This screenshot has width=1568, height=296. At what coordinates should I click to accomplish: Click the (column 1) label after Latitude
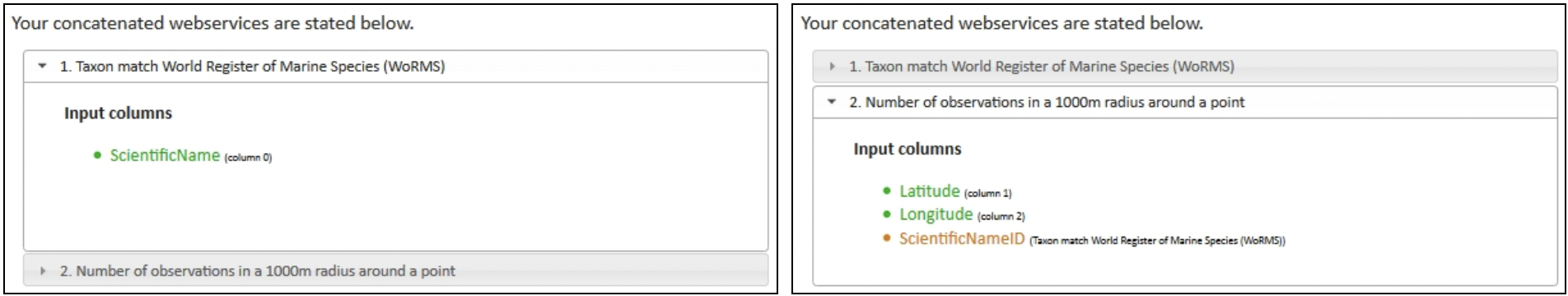pos(988,193)
